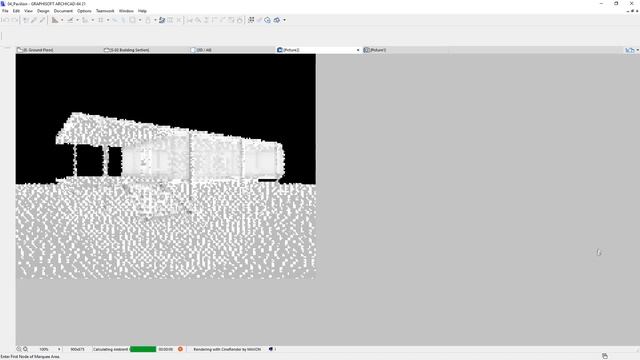Open the File menu
640x360 pixels.
coord(5,11)
